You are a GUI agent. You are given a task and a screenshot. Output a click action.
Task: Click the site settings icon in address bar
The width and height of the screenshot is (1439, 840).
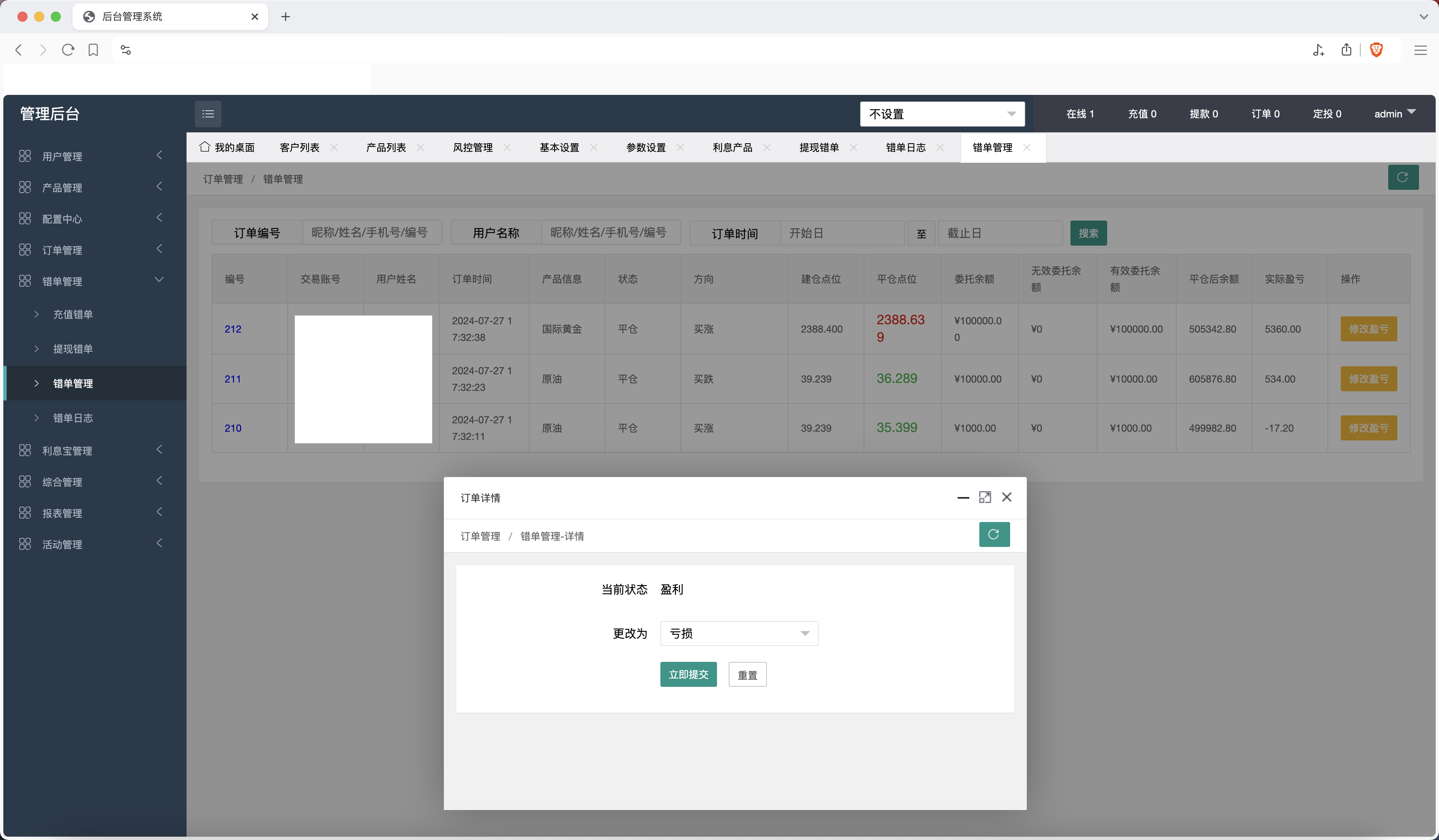[x=126, y=50]
